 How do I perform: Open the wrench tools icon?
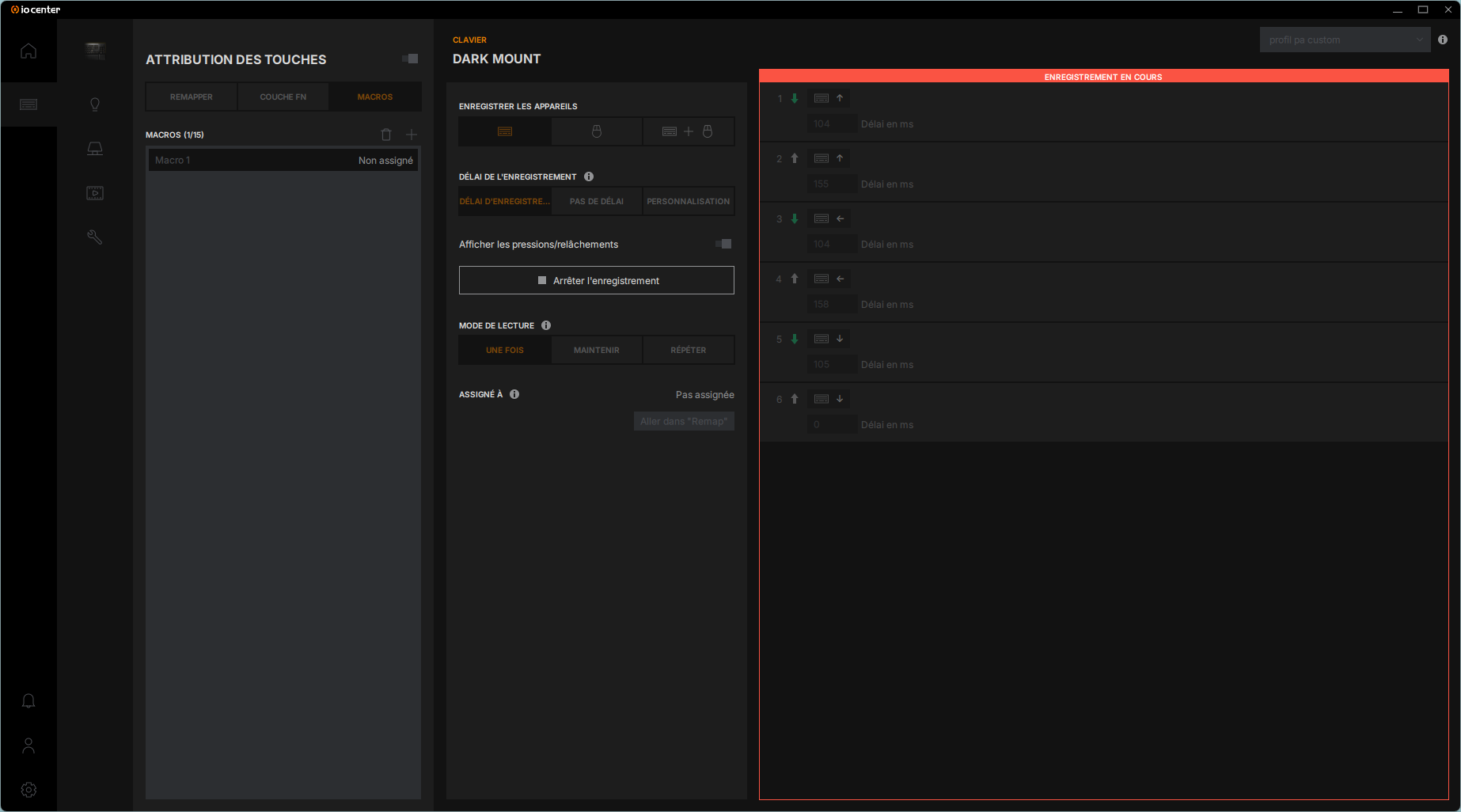pyautogui.click(x=95, y=237)
